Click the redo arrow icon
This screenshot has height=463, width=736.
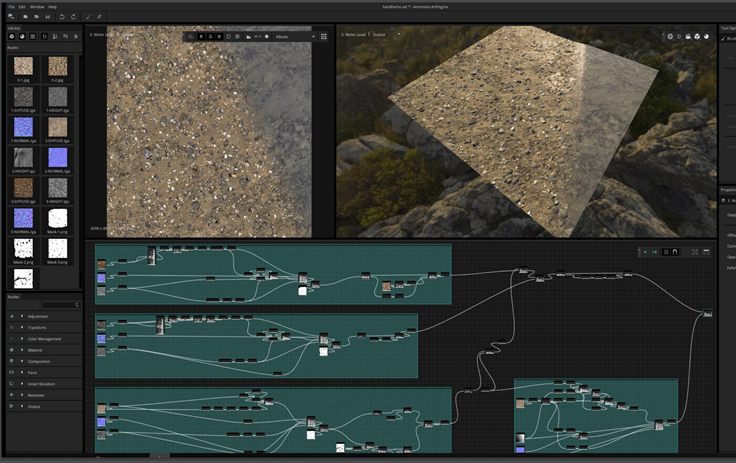[x=73, y=17]
